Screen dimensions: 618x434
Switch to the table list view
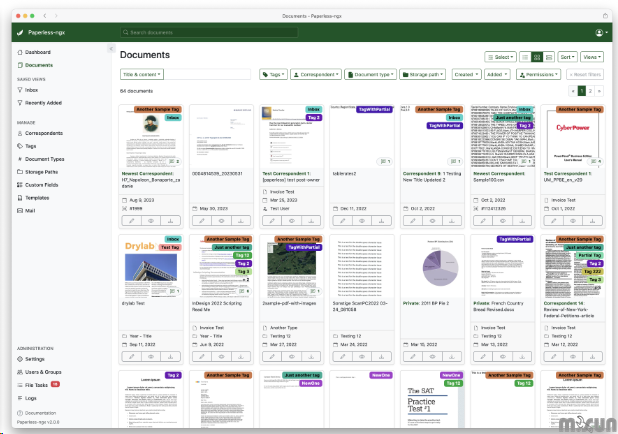point(524,57)
